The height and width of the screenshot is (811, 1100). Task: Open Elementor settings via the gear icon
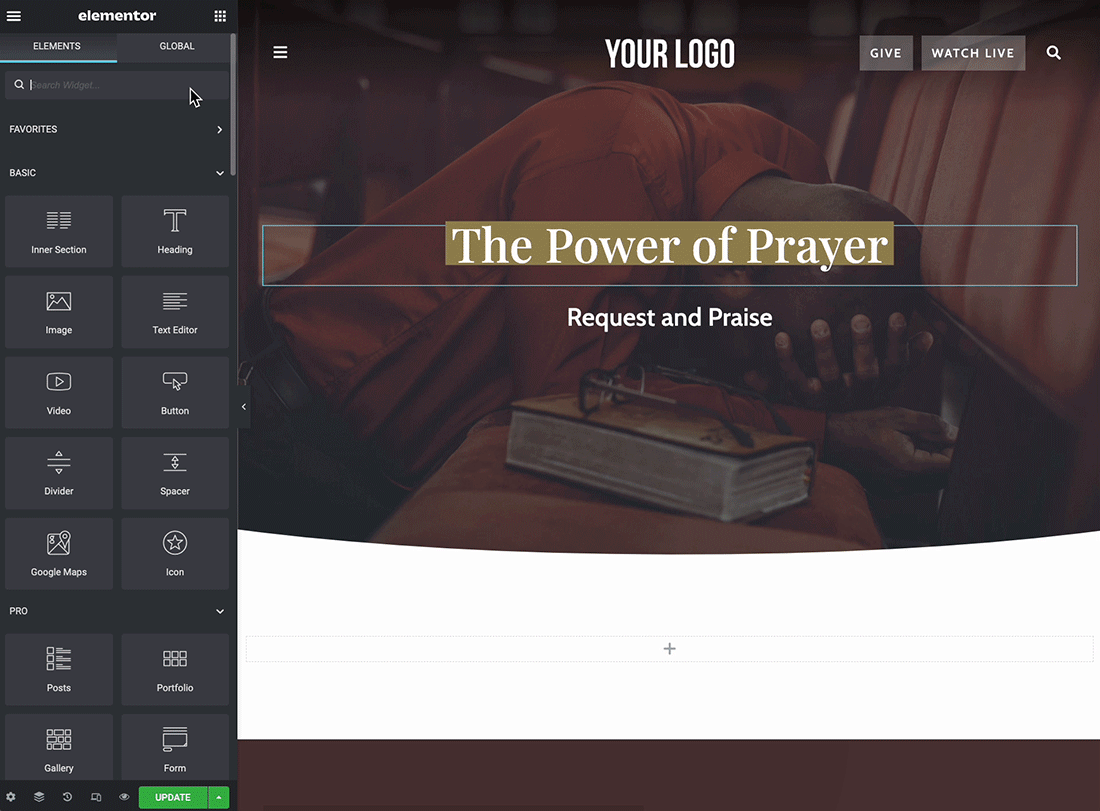(x=12, y=797)
